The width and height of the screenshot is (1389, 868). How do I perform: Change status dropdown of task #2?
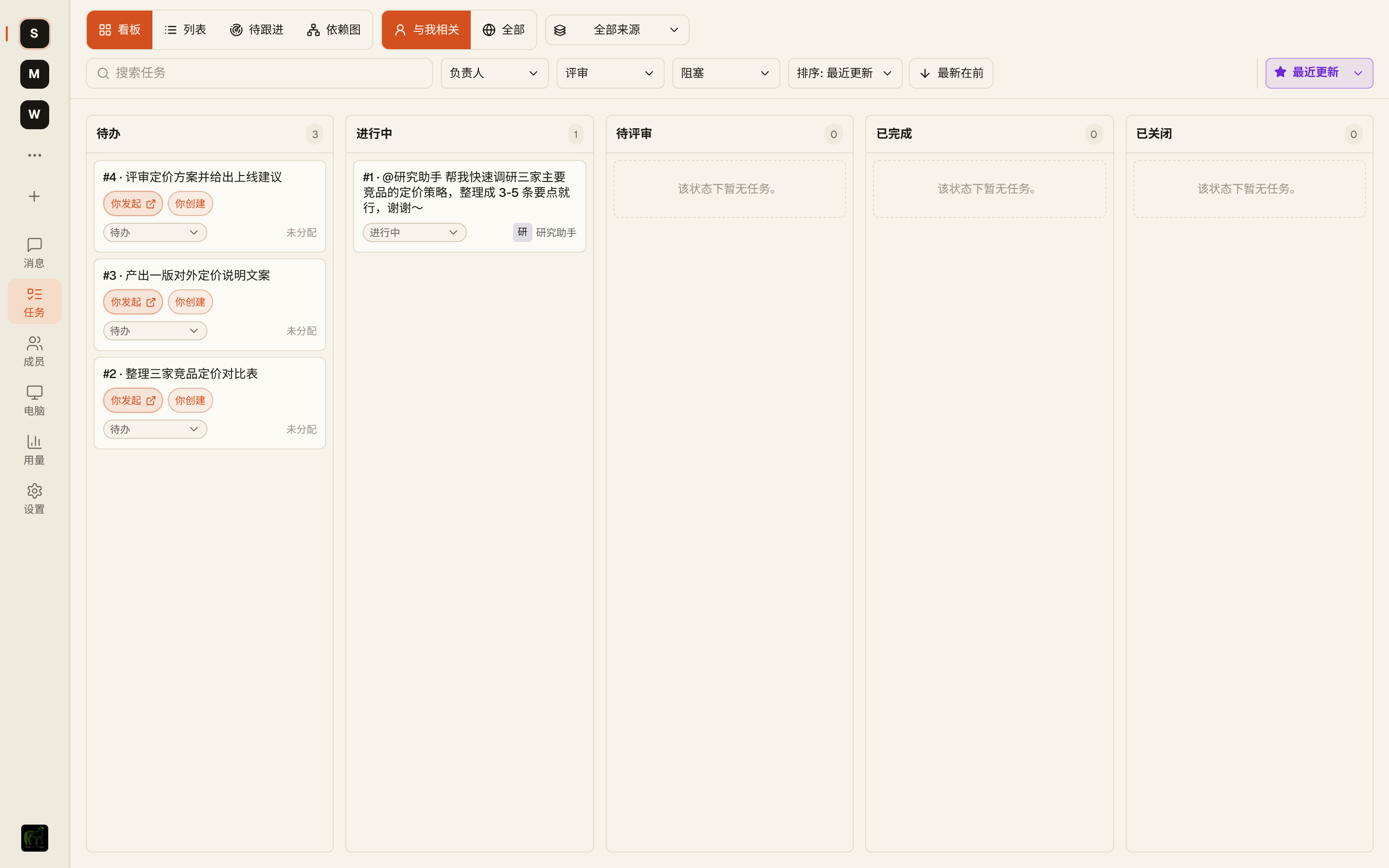pos(155,429)
